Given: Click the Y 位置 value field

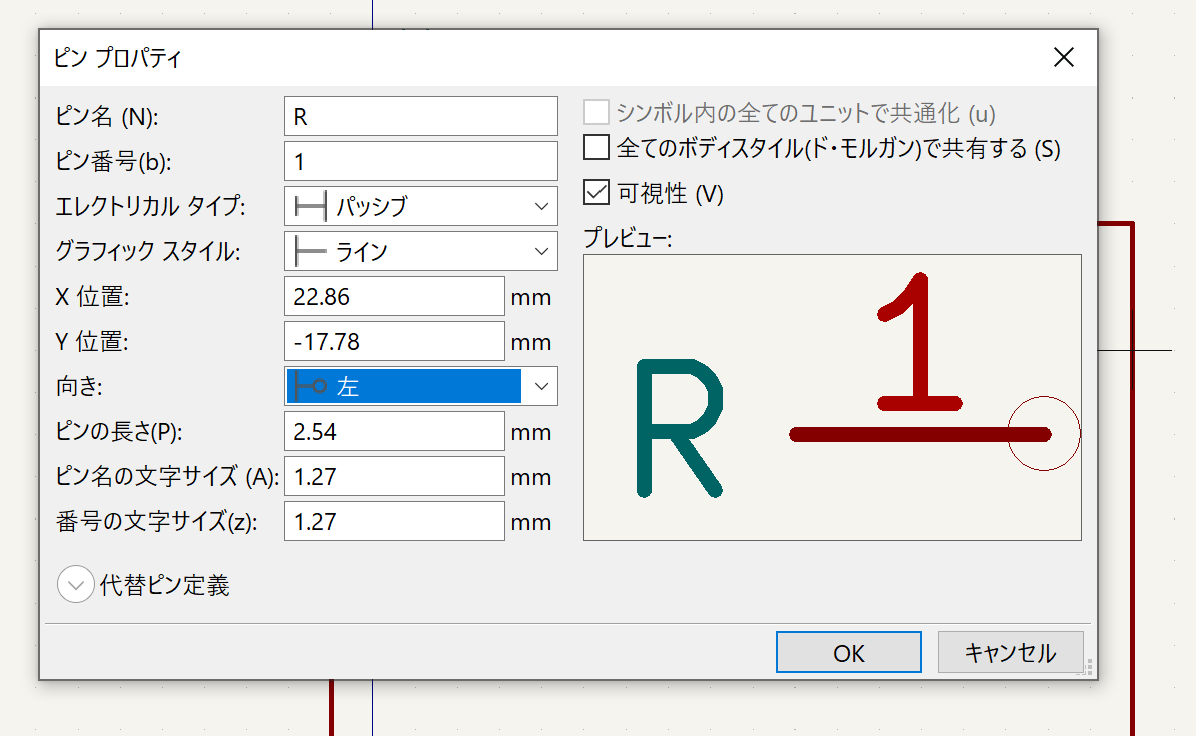Looking at the screenshot, I should (394, 341).
